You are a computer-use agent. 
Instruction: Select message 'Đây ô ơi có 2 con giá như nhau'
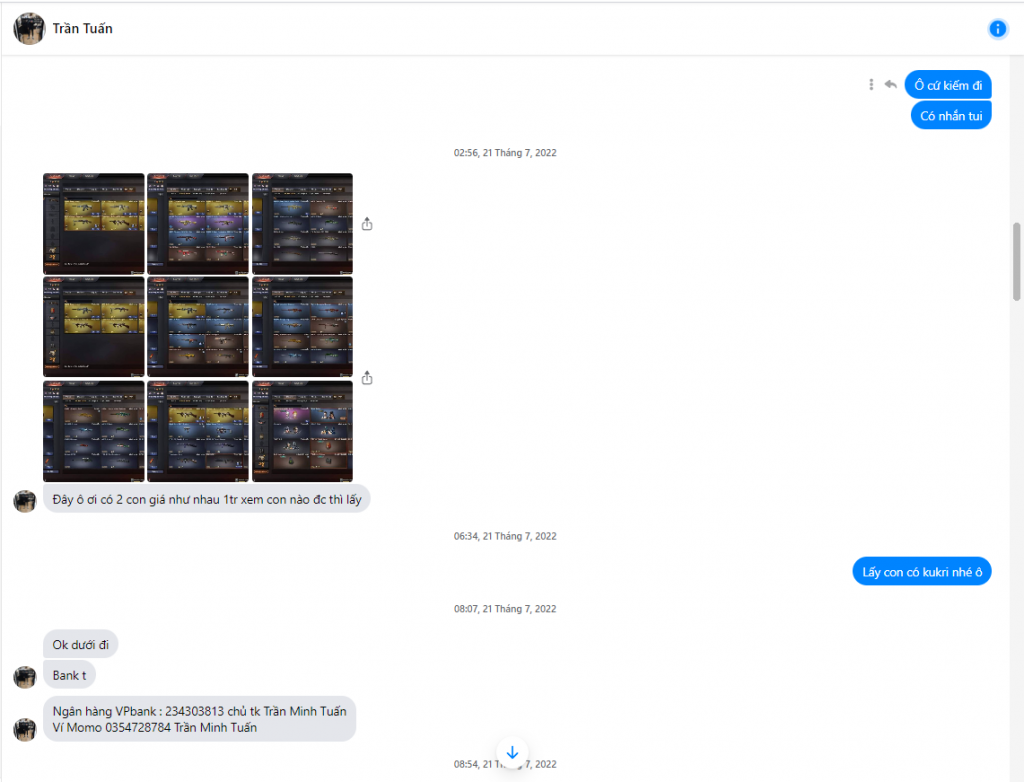[x=206, y=499]
